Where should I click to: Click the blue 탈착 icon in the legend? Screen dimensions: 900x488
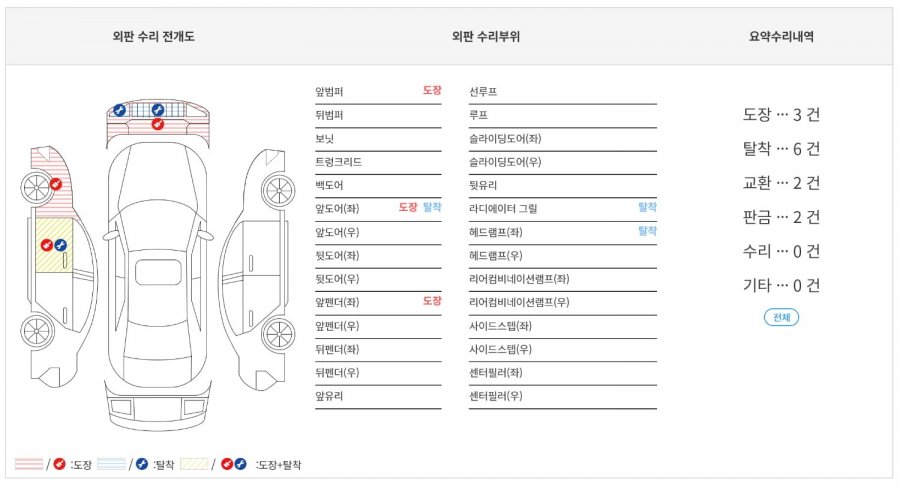[x=142, y=464]
